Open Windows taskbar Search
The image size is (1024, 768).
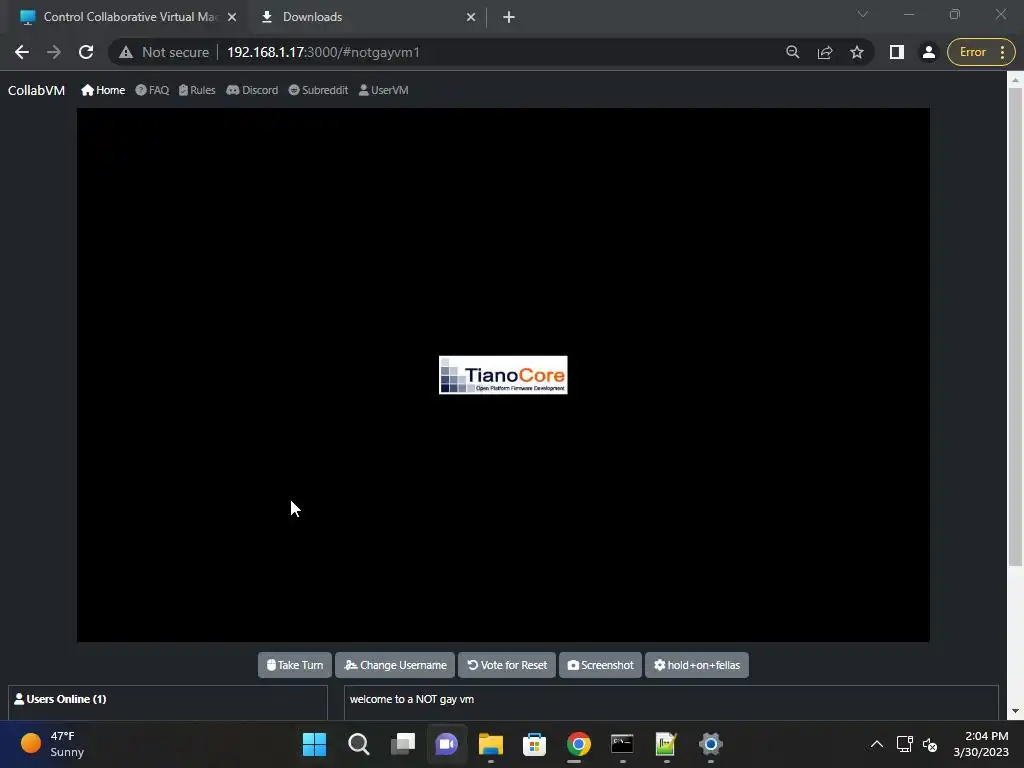click(359, 744)
